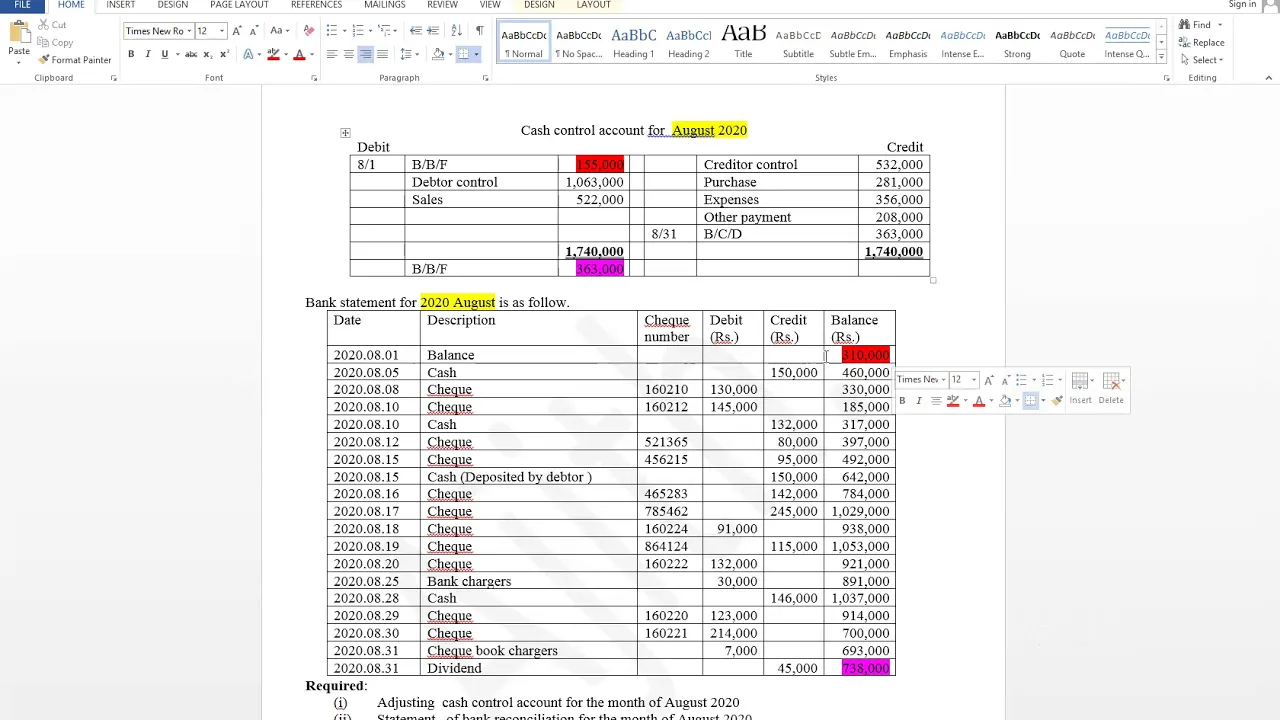Open the Line Spacing dropdown
1280x720 pixels.
(x=410, y=54)
